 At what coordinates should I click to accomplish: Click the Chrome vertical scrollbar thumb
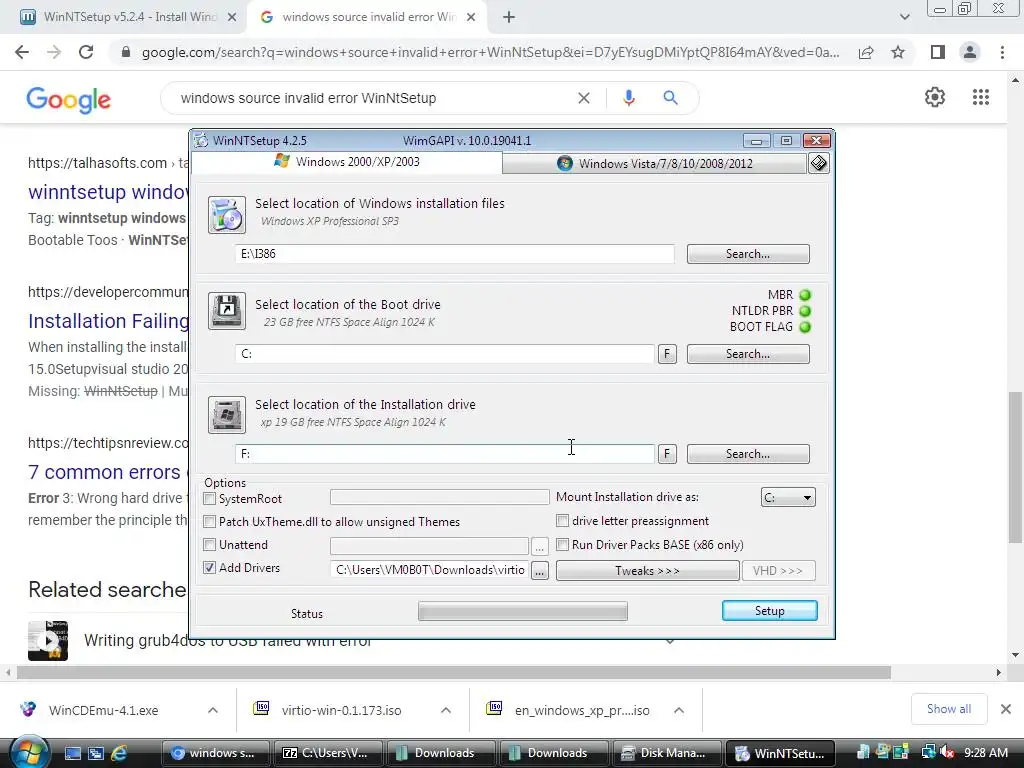pos(1015,467)
